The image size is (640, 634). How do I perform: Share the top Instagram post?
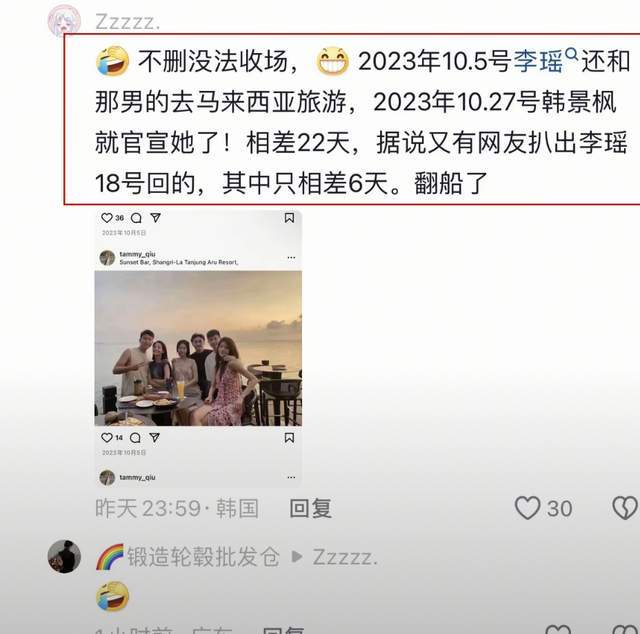coord(156,218)
